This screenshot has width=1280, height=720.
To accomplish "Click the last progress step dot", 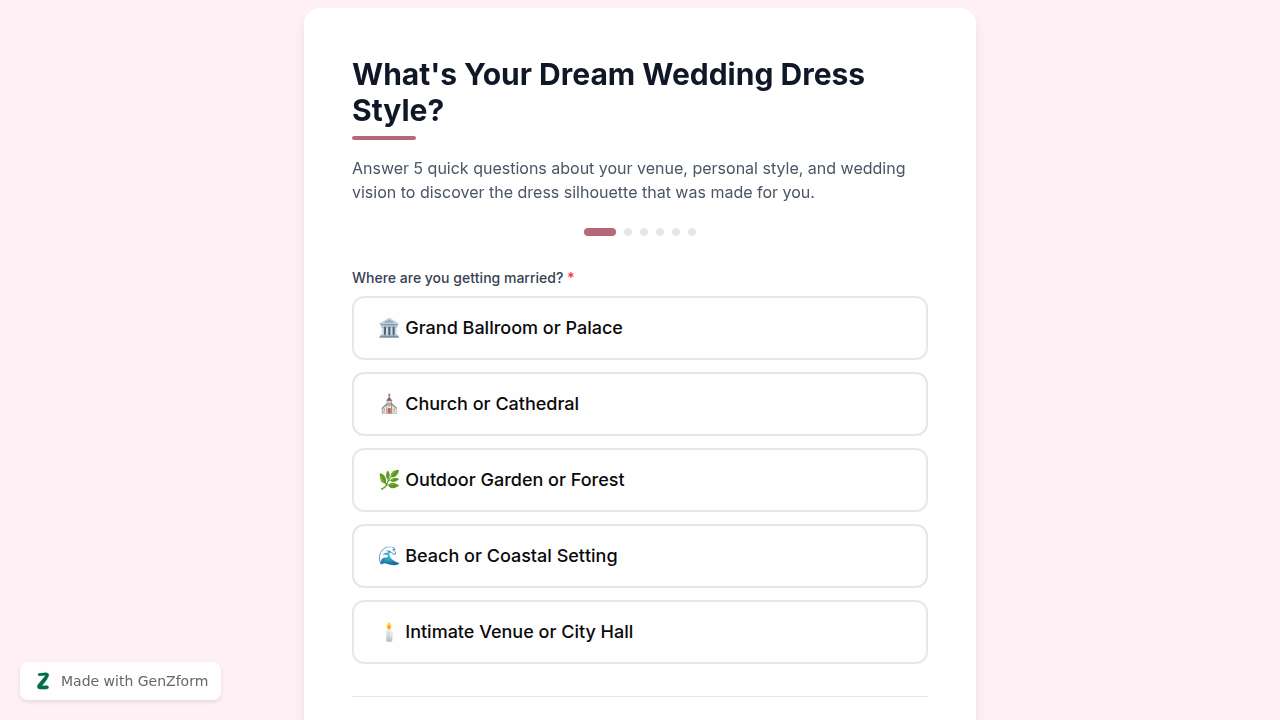I will click(x=692, y=232).
